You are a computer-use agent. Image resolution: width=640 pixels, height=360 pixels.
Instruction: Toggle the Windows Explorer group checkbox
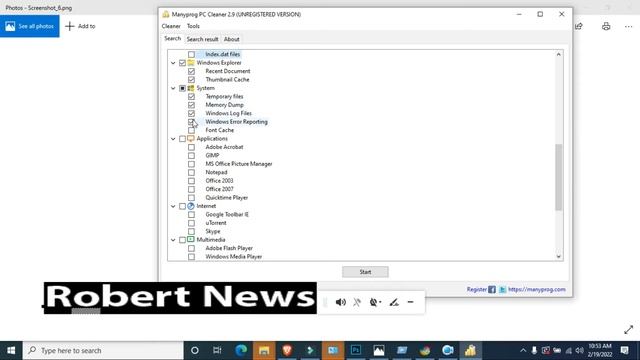pos(182,63)
